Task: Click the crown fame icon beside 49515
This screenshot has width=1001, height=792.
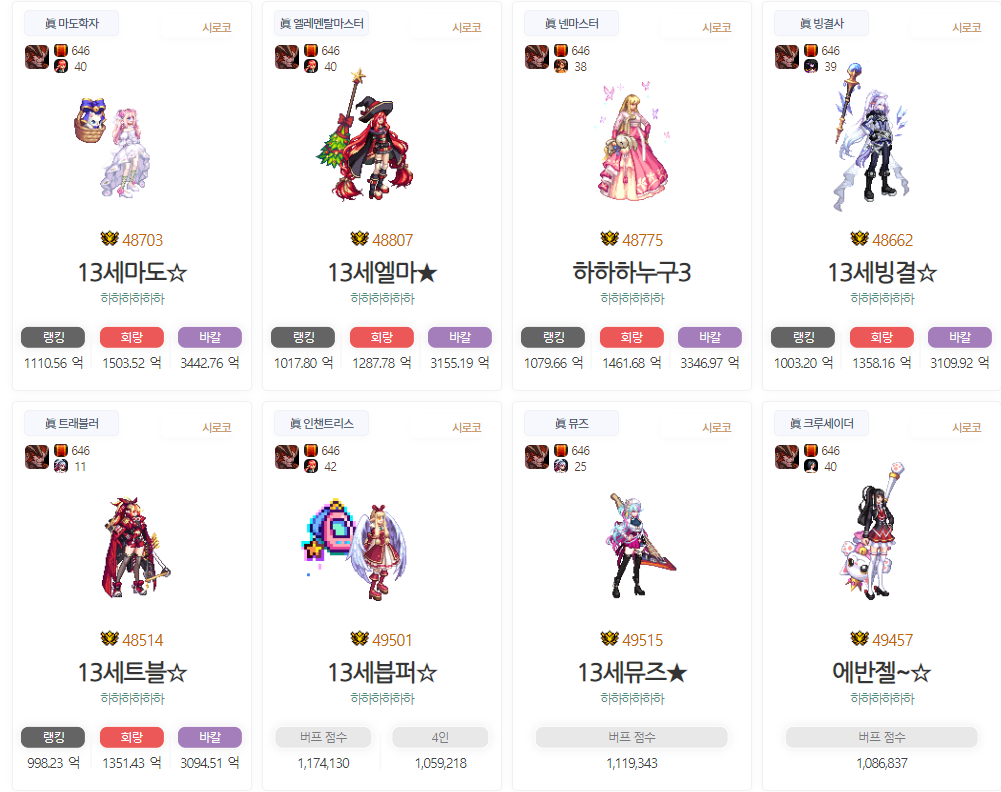Action: click(x=610, y=638)
